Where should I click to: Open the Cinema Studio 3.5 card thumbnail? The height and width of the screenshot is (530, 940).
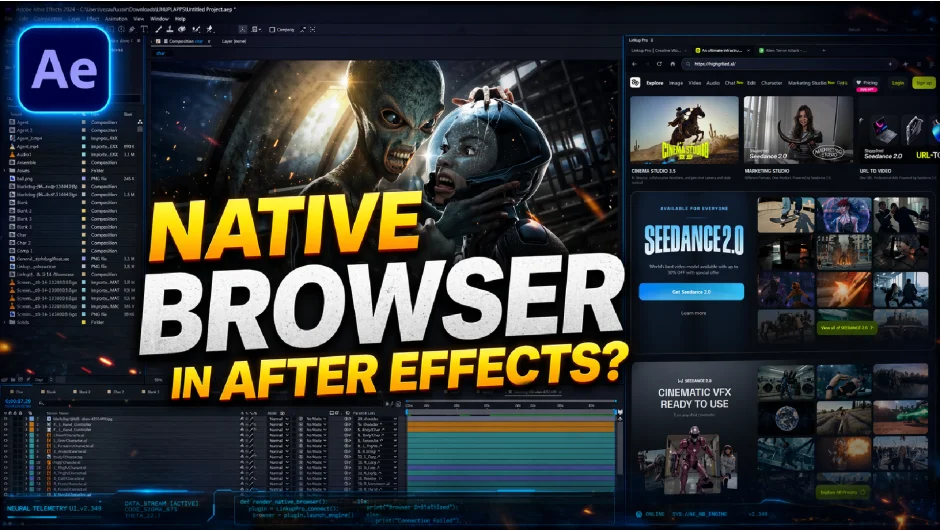pos(684,130)
